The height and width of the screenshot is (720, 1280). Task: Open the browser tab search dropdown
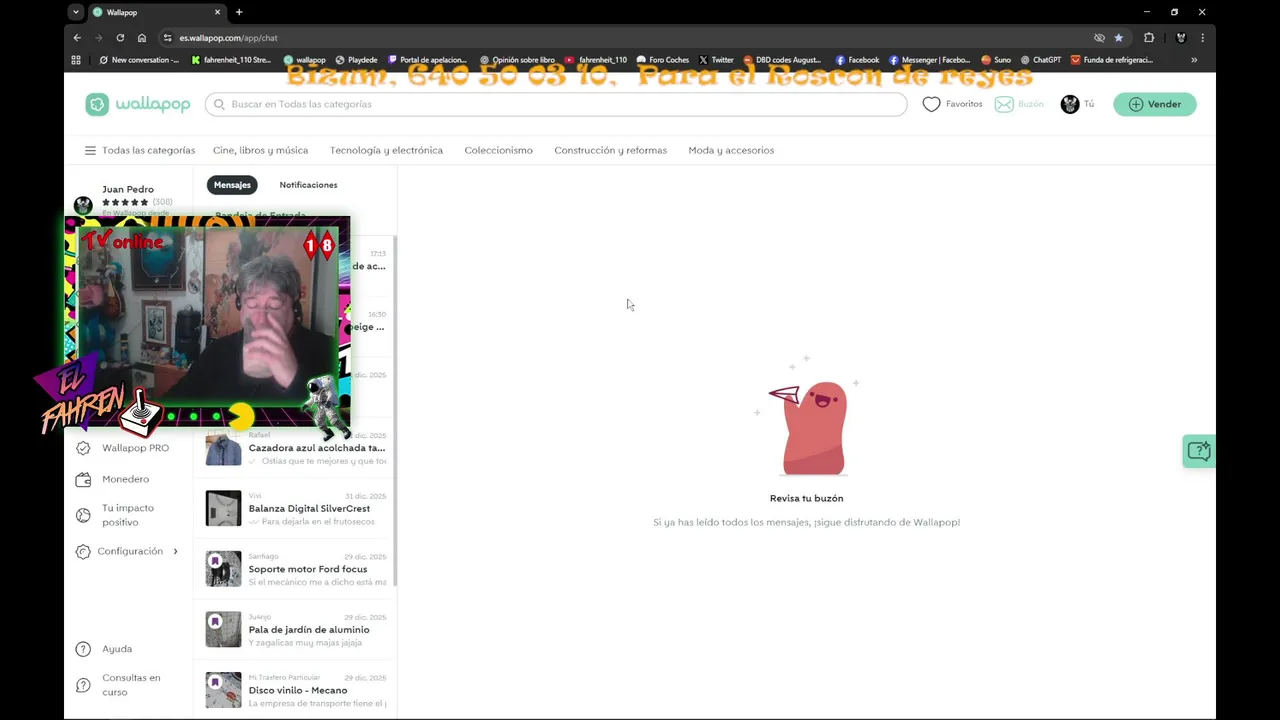click(75, 12)
